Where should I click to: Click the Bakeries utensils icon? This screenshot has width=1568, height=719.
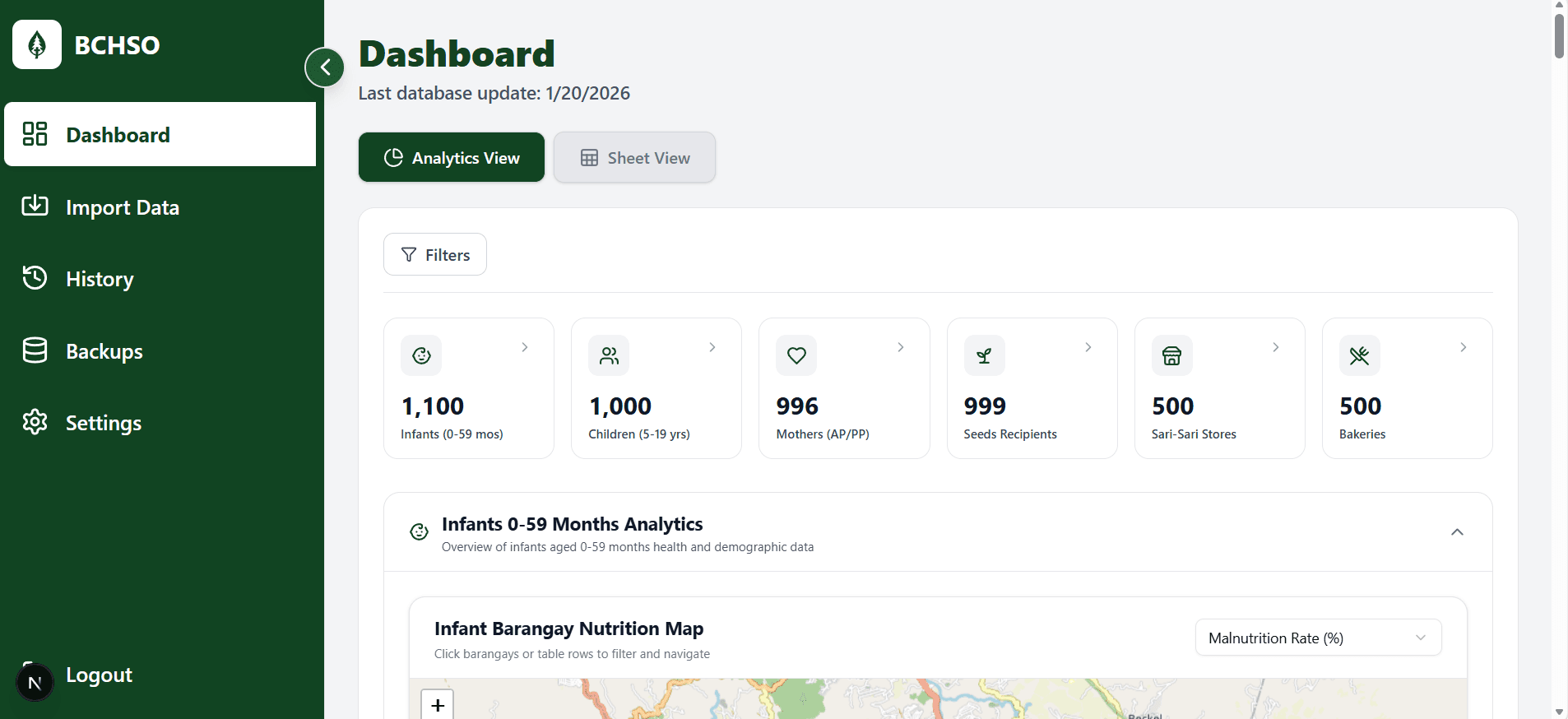1359,355
